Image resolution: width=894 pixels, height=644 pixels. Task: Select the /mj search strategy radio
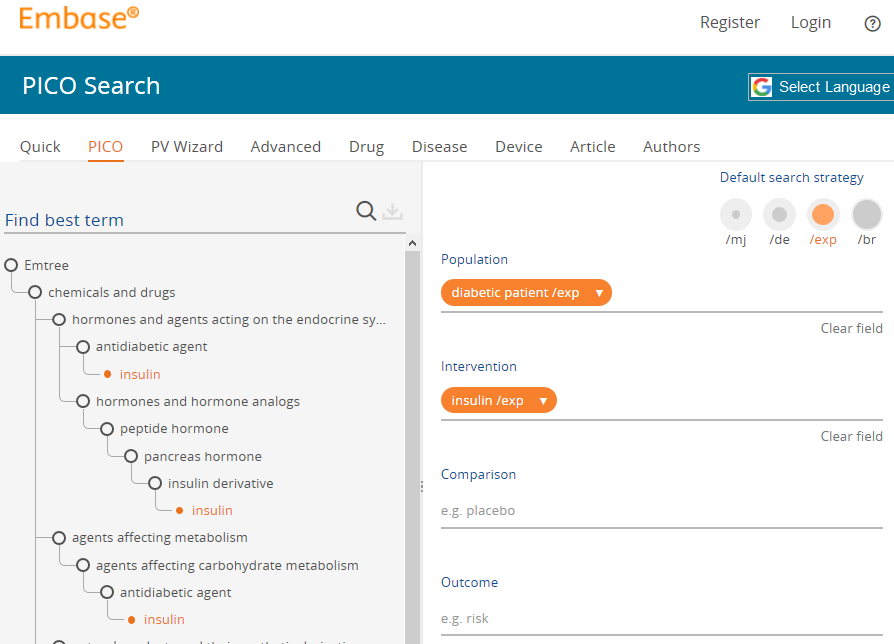735,215
